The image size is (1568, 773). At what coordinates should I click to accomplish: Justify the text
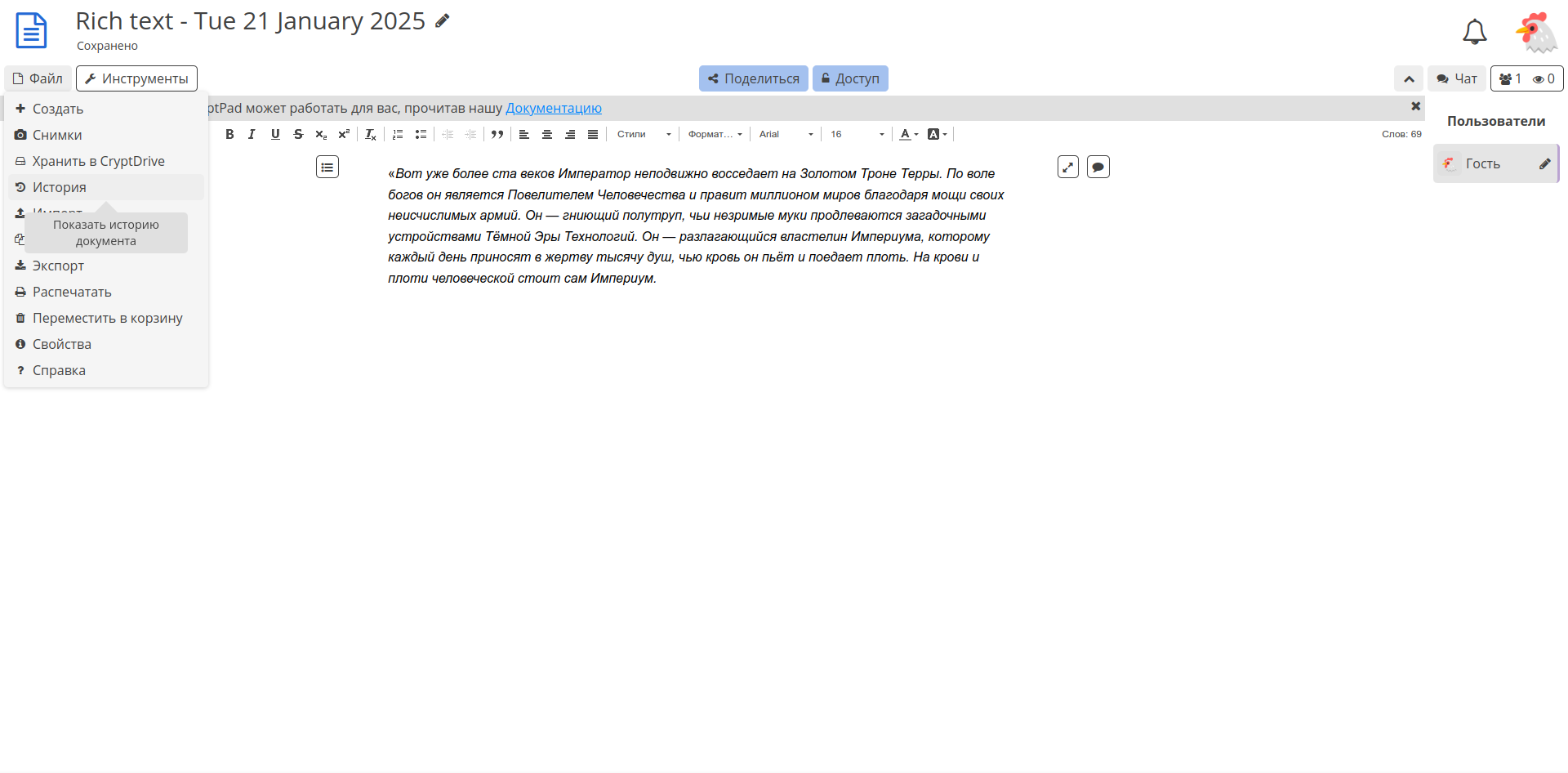point(593,134)
